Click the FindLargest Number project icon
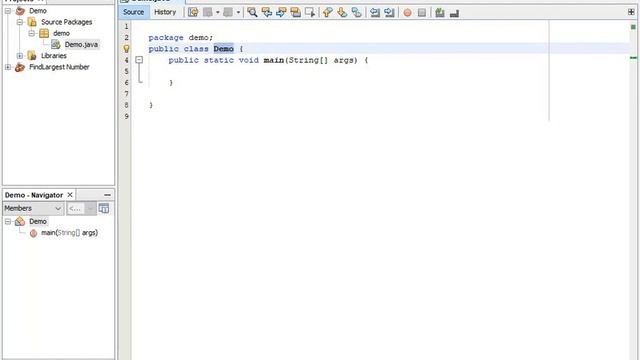The height and width of the screenshot is (360, 640). (20, 67)
